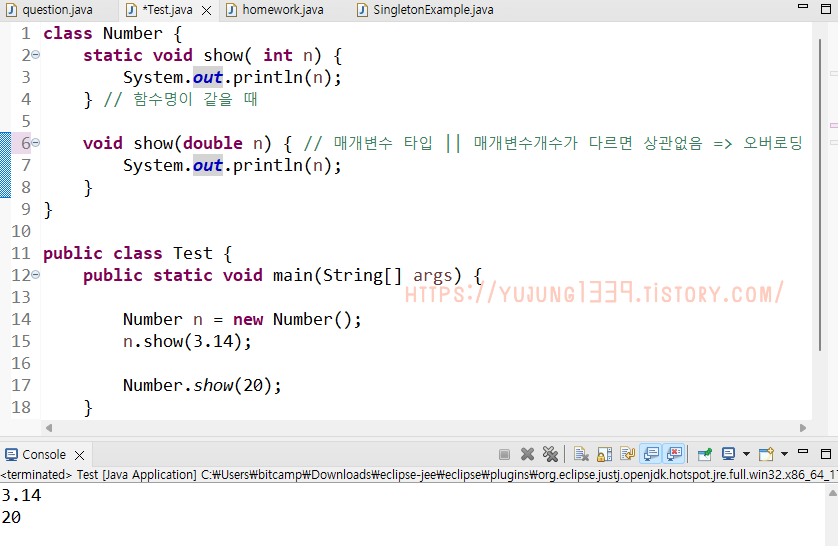Click Remove Launch icon in Console toolbar
Screen dimensions: 838x546
point(527,455)
